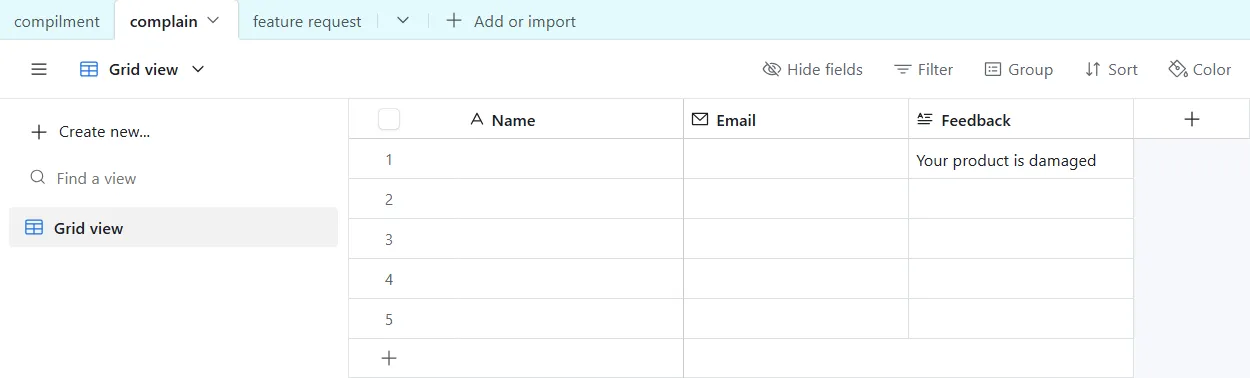Click the Grid view table icon in toolbar

89,69
